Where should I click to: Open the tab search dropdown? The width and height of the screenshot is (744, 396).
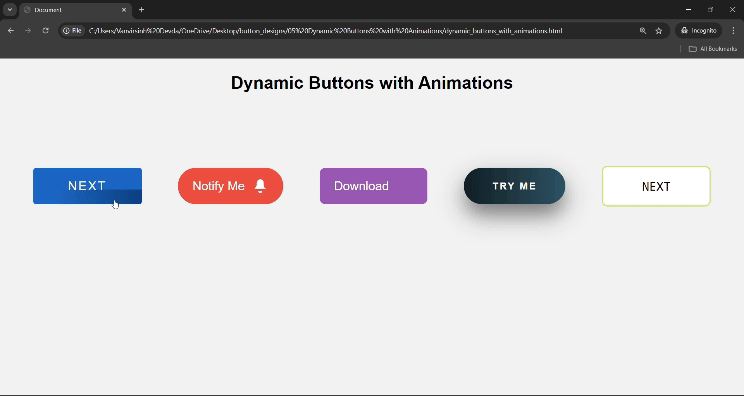9,9
